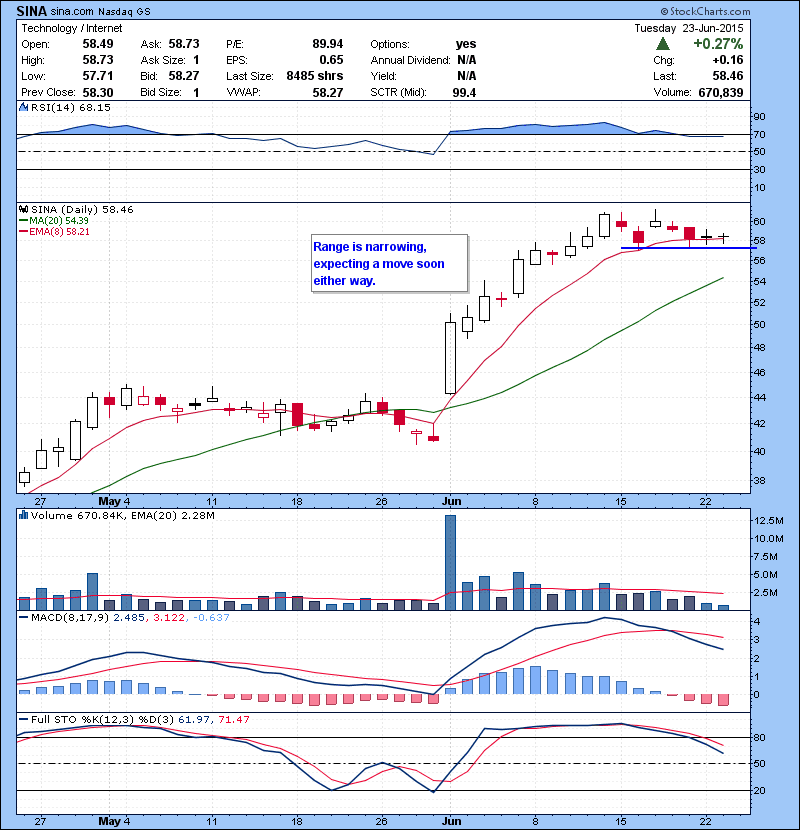Click the Bid Size label
This screenshot has height=830, width=800.
161,92
